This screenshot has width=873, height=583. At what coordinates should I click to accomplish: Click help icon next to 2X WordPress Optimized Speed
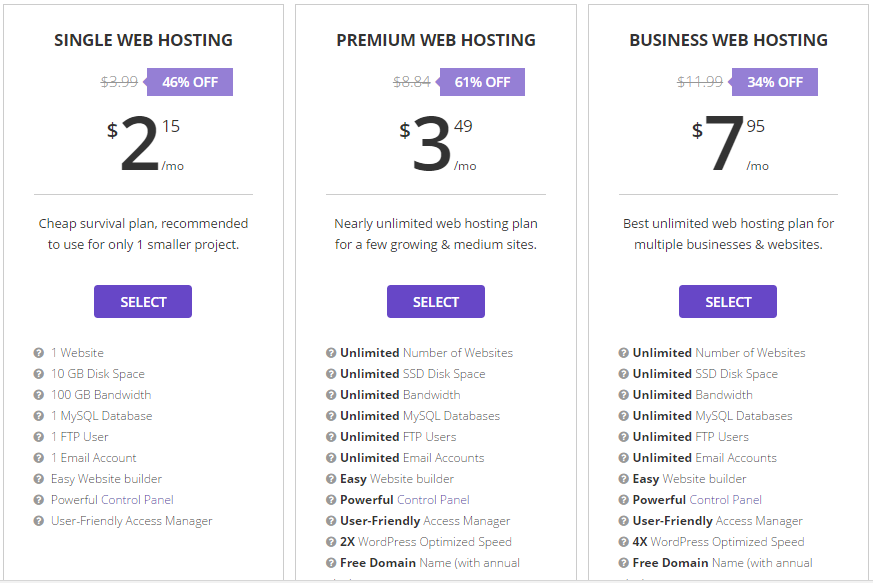pos(331,542)
